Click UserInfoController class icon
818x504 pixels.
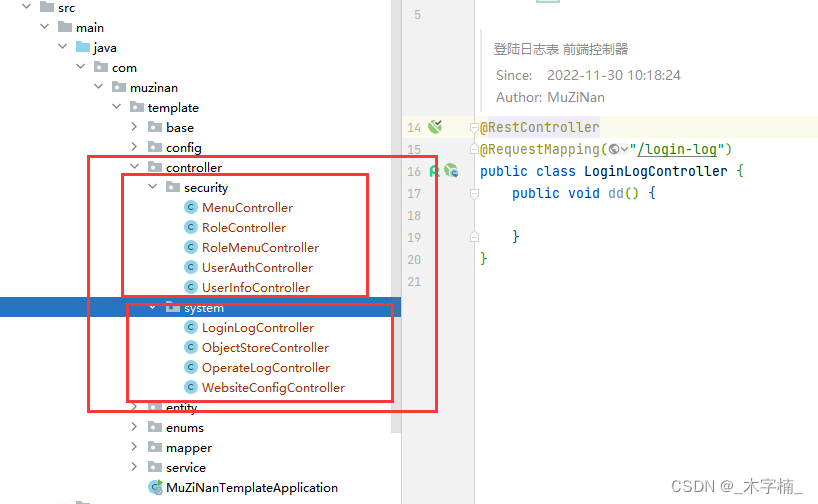[x=191, y=287]
